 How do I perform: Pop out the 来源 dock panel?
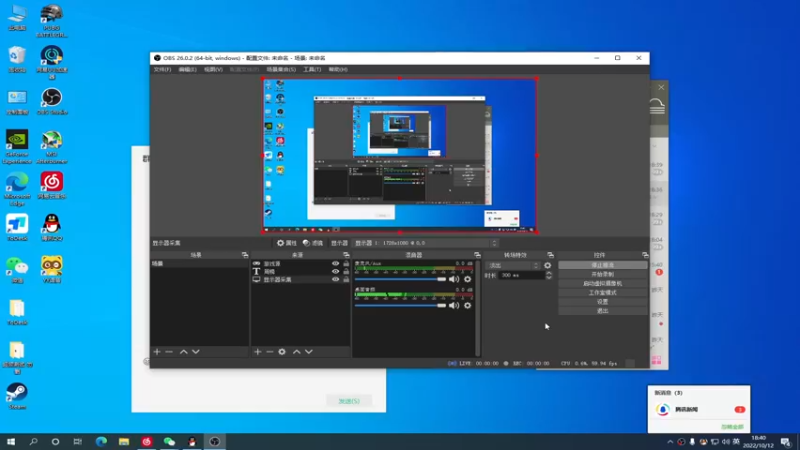click(346, 255)
